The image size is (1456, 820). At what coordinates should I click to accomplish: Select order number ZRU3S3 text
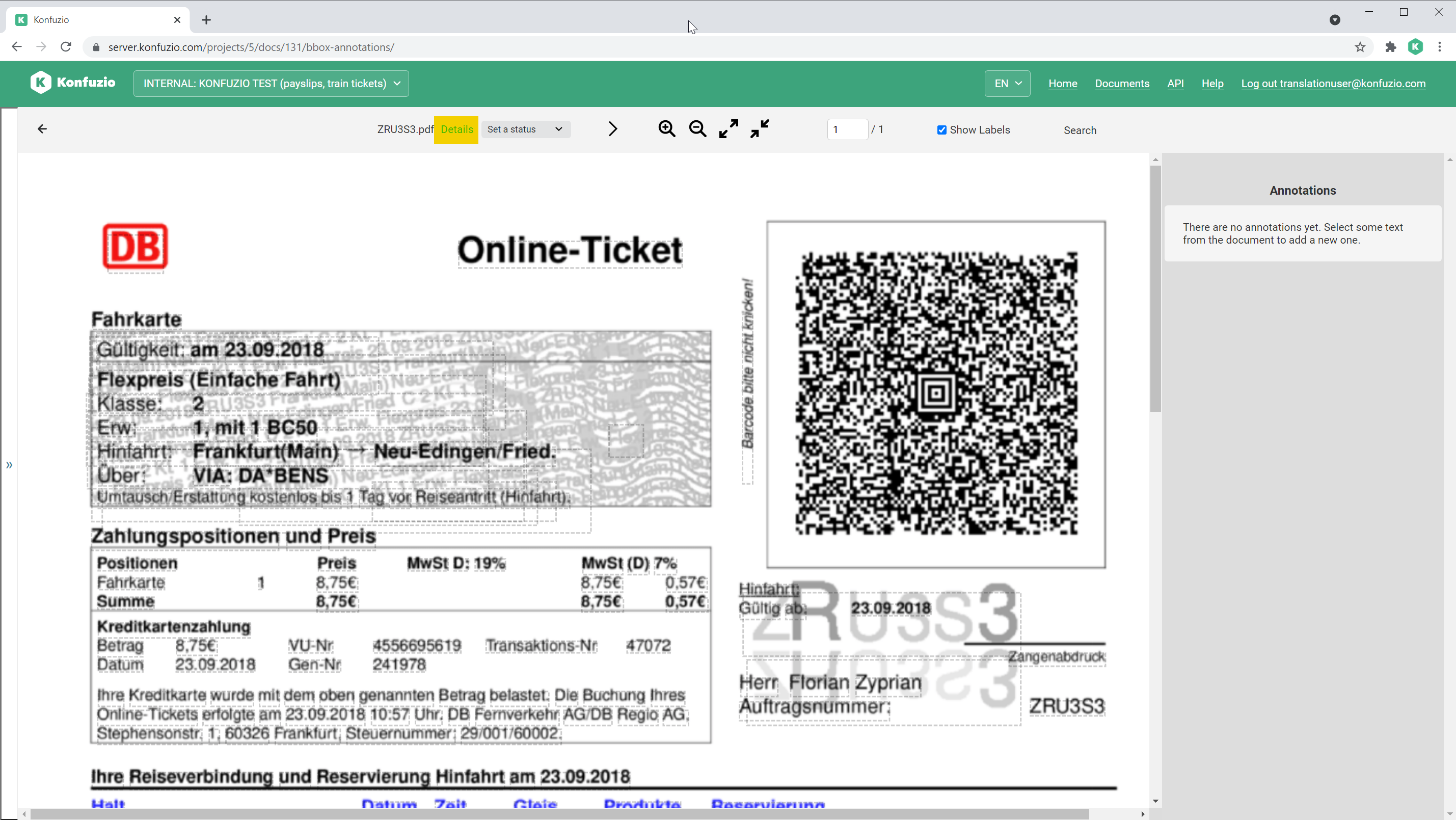tap(1067, 706)
